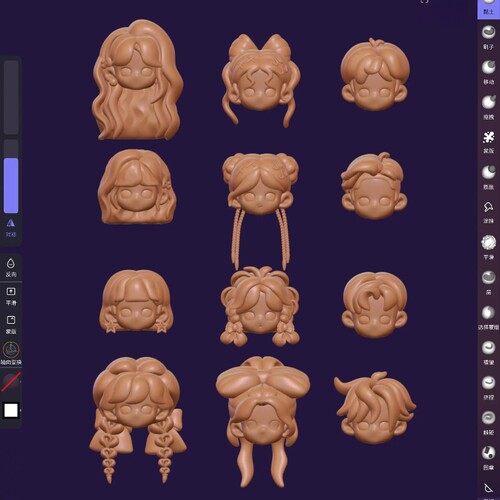Select the head with large bow hair
This screenshot has width=500, height=500.
(x=262, y=421)
